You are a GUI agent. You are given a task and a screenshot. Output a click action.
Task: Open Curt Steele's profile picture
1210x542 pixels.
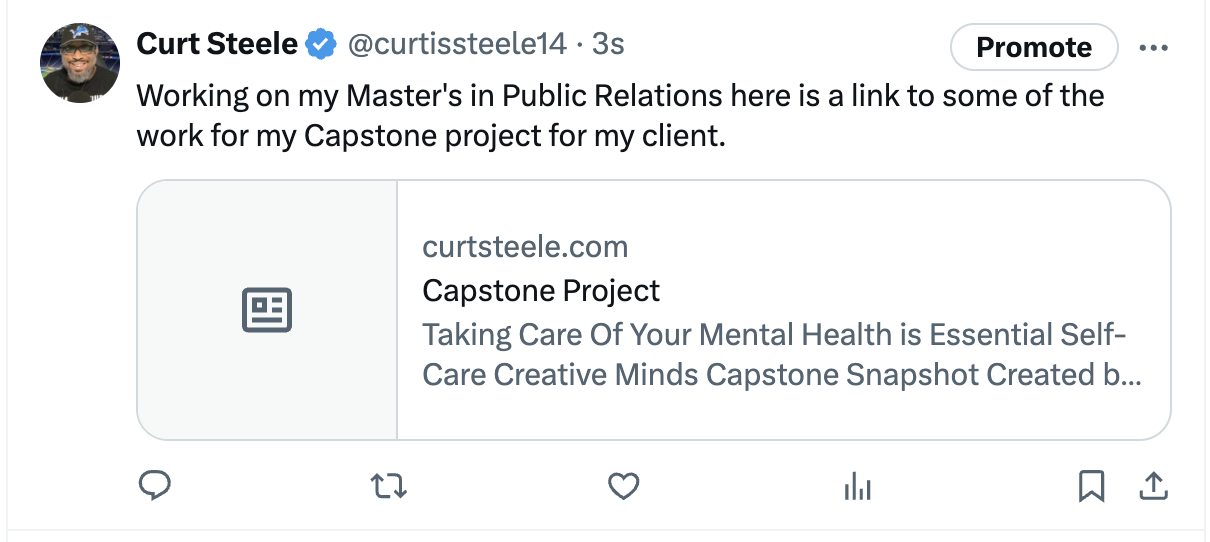(80, 63)
